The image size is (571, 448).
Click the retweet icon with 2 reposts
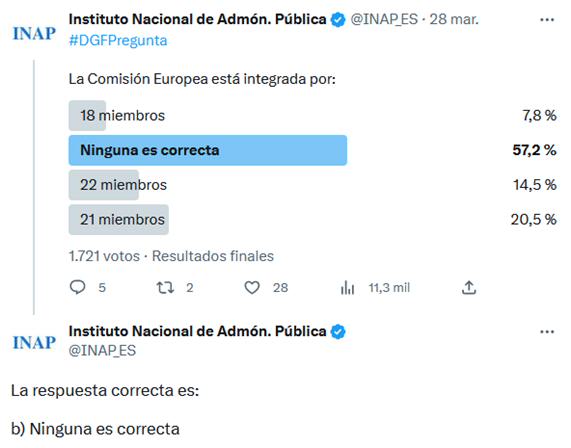tap(165, 288)
